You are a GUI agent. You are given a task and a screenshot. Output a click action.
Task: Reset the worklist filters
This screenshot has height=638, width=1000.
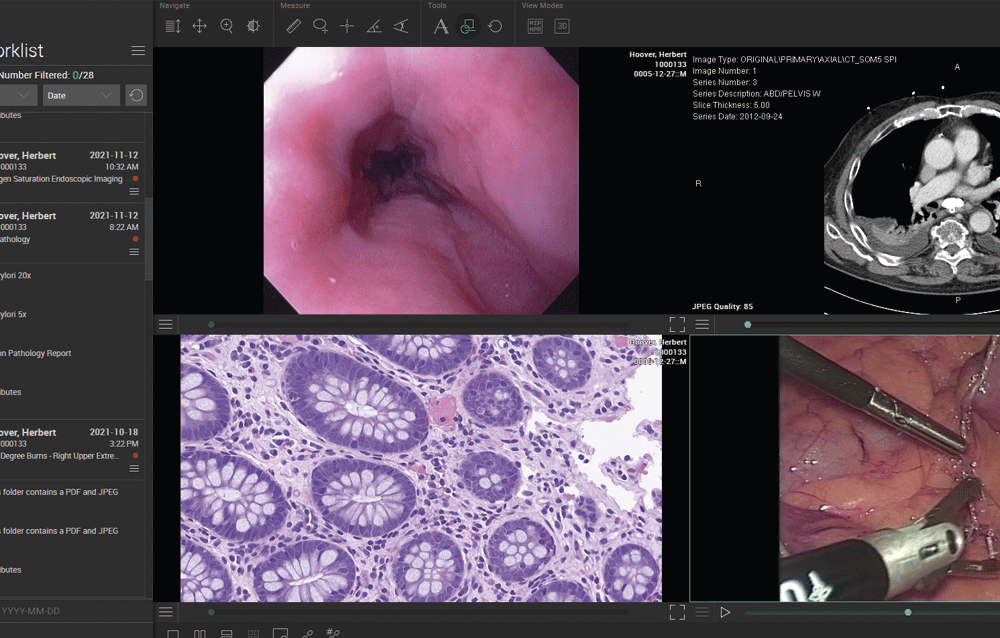(136, 96)
